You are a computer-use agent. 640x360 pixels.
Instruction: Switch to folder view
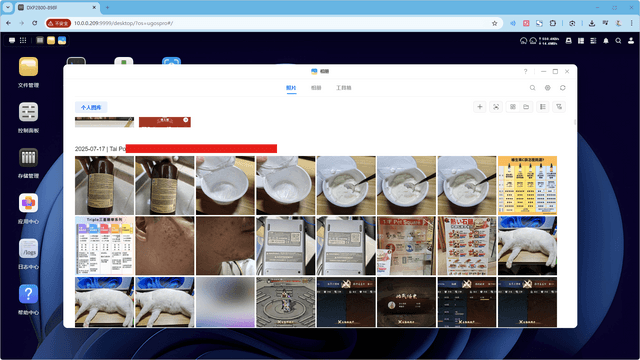point(526,107)
